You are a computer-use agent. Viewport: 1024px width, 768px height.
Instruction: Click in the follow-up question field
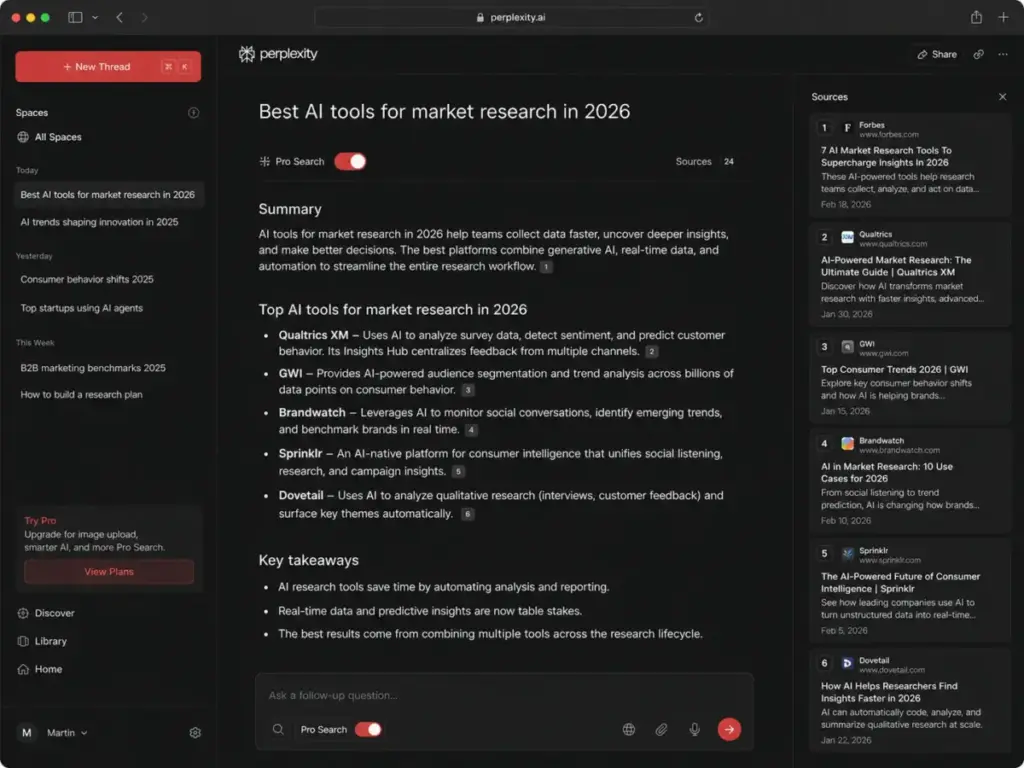[x=504, y=696]
